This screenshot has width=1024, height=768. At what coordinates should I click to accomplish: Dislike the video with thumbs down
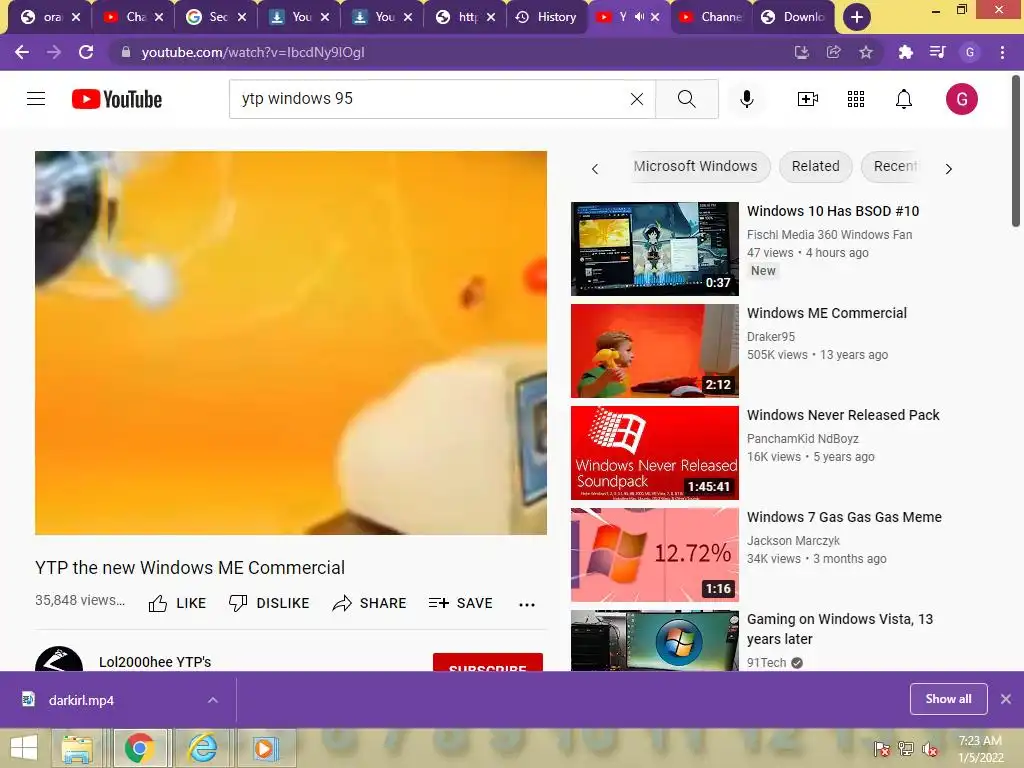pyautogui.click(x=269, y=603)
